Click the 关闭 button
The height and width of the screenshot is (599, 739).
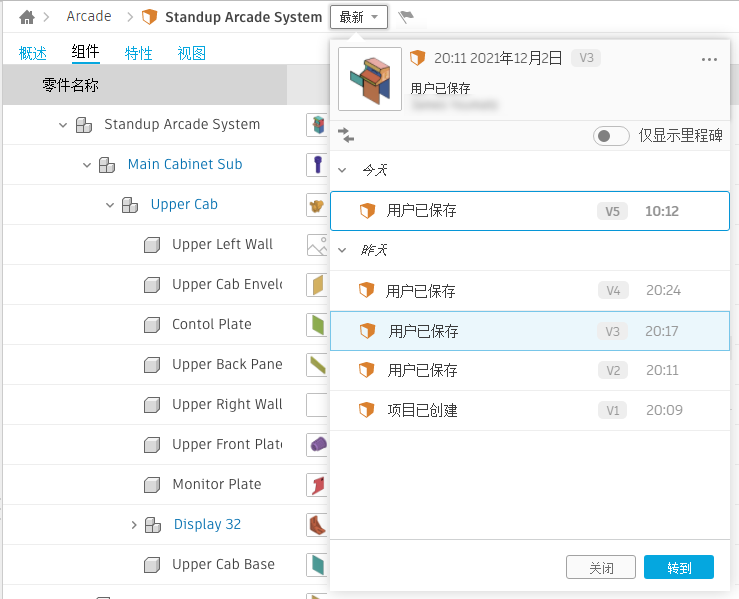(x=601, y=567)
